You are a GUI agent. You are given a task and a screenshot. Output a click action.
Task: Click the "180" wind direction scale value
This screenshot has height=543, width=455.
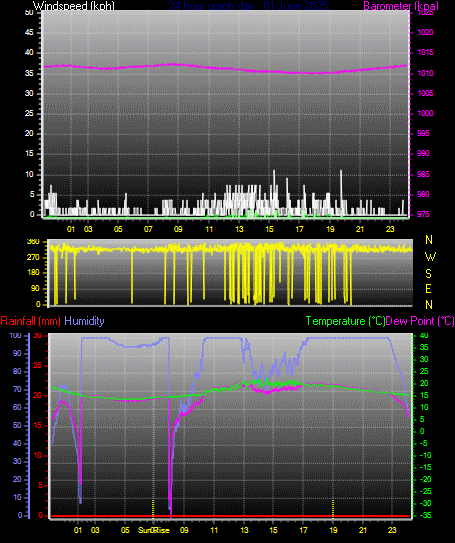coord(33,273)
